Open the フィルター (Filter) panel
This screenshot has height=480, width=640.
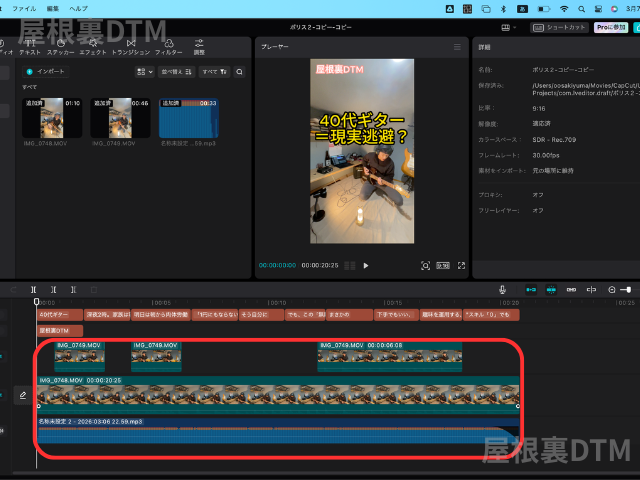(x=168, y=46)
